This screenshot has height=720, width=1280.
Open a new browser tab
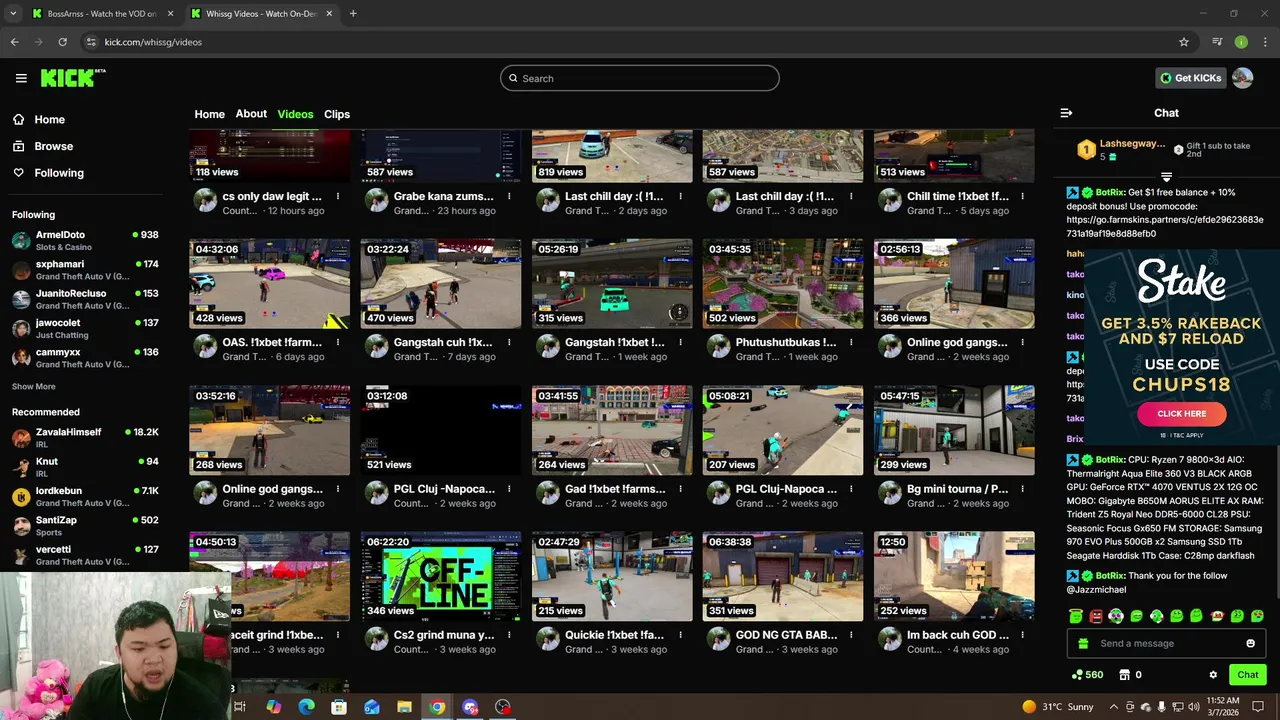pos(353,13)
